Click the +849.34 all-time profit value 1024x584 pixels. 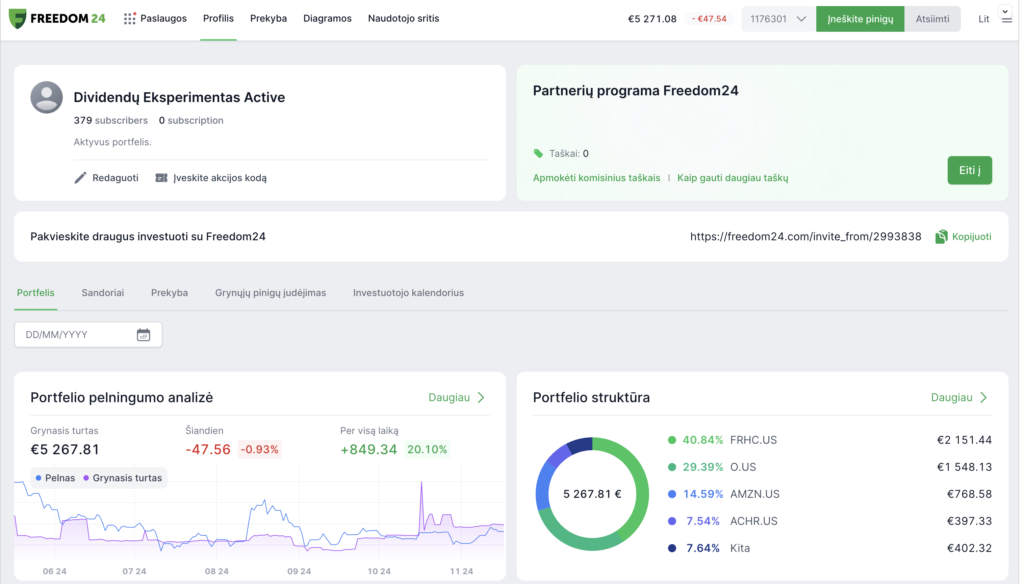[x=368, y=449]
